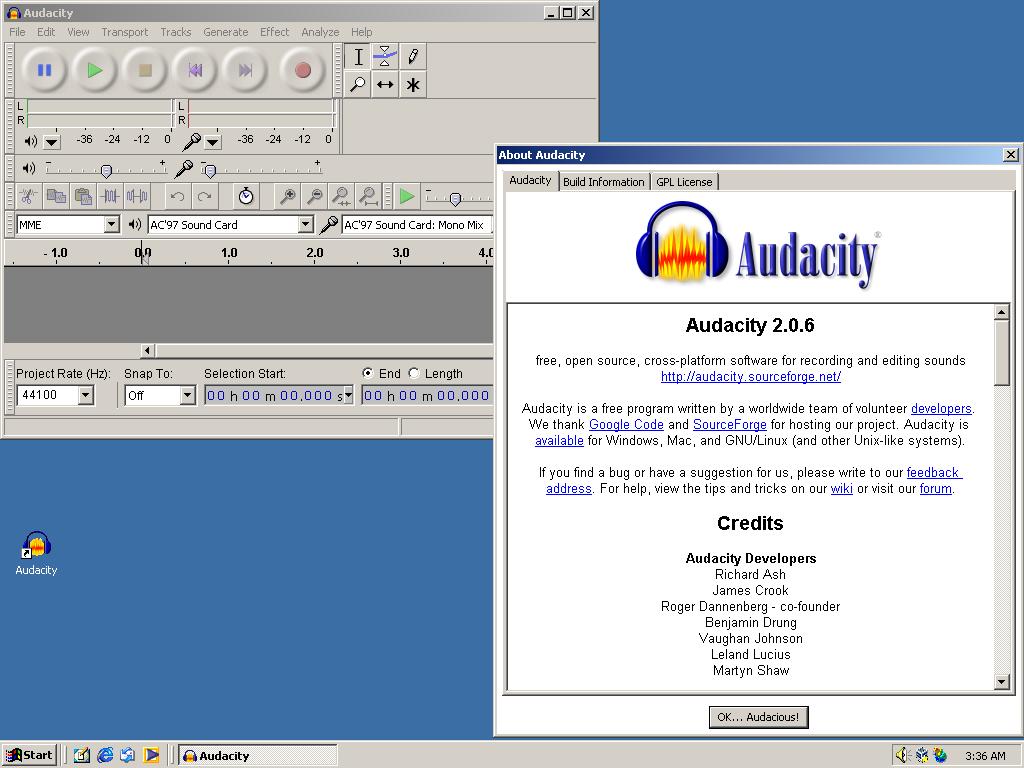Select the Selection (I-beam) tool
The width and height of the screenshot is (1024, 768).
tap(358, 57)
